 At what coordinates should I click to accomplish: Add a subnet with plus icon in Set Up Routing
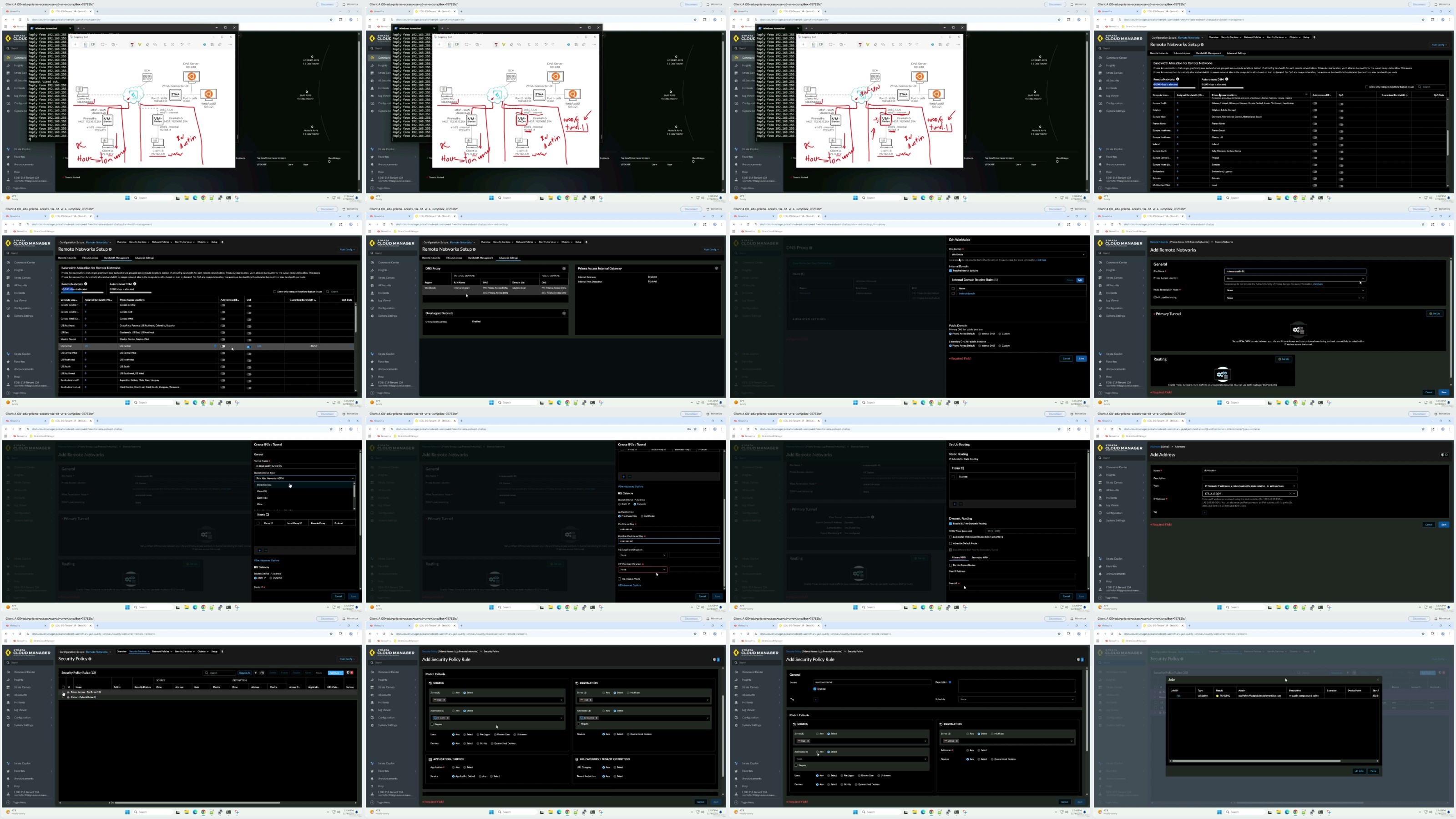tap(955, 504)
